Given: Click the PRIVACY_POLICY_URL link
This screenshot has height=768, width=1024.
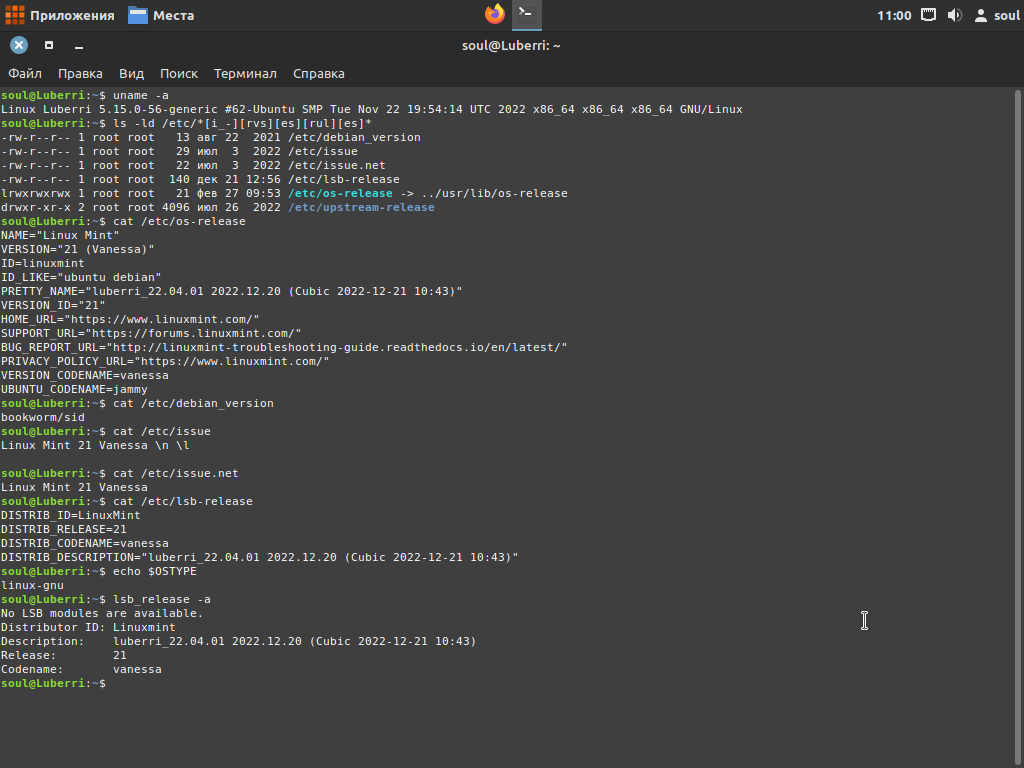Looking at the screenshot, I should click(x=231, y=361).
